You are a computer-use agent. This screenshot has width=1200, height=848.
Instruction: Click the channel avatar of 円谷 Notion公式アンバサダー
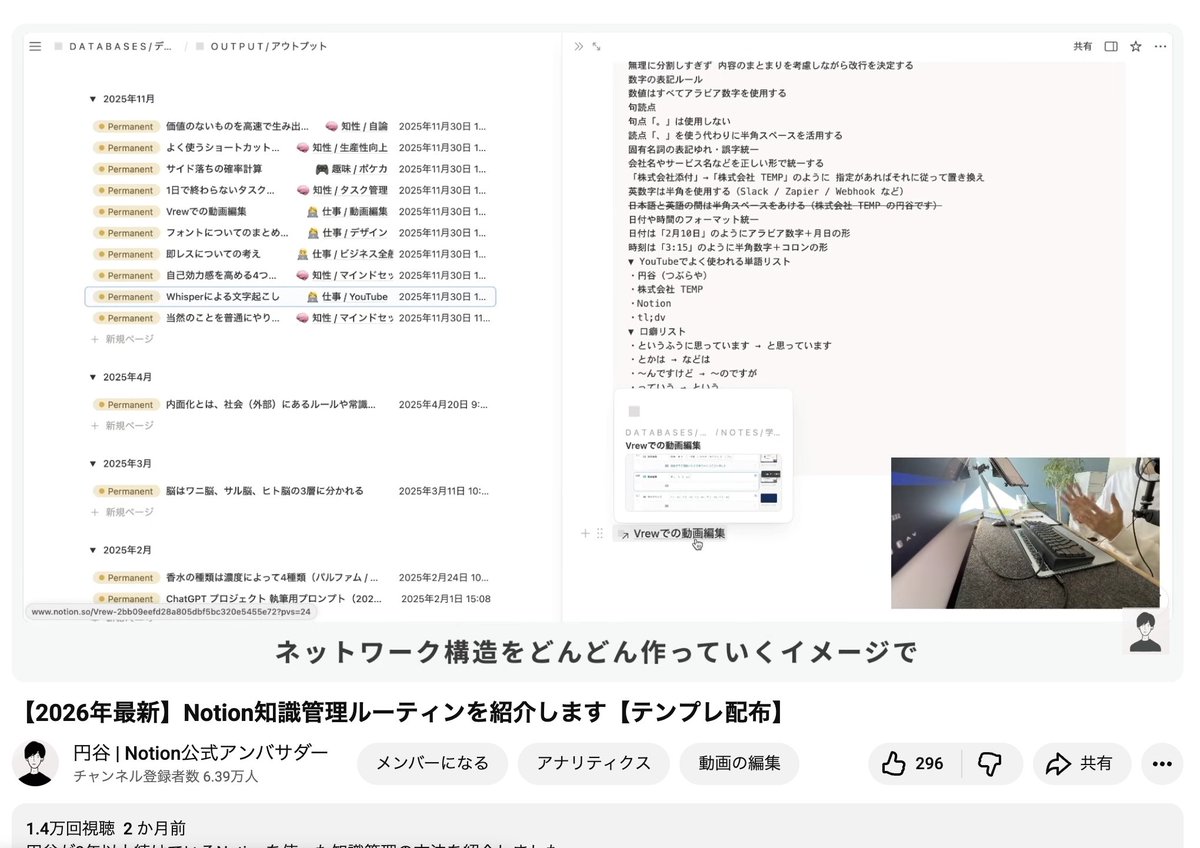click(35, 763)
